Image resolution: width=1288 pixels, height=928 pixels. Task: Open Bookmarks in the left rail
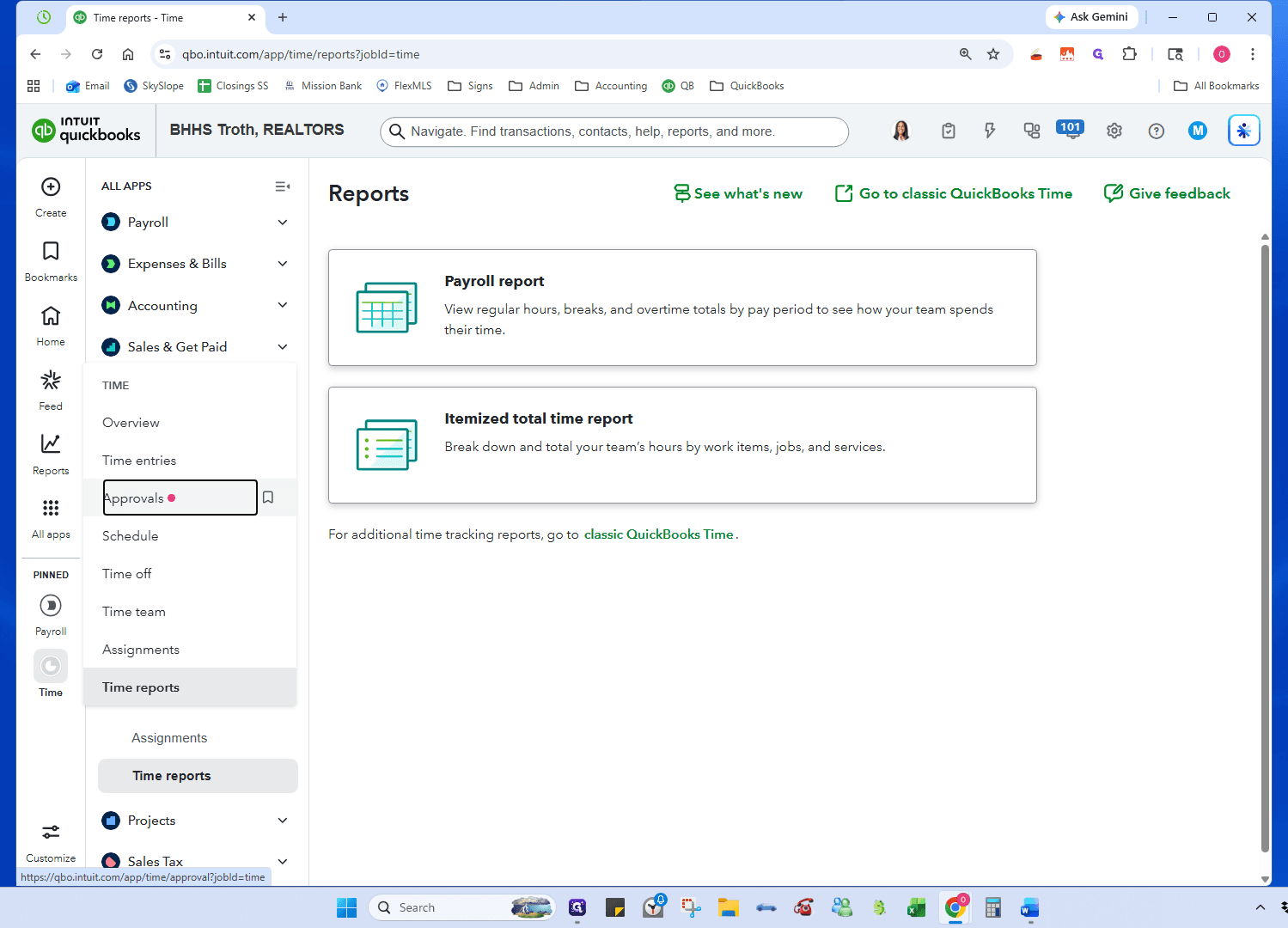51,260
